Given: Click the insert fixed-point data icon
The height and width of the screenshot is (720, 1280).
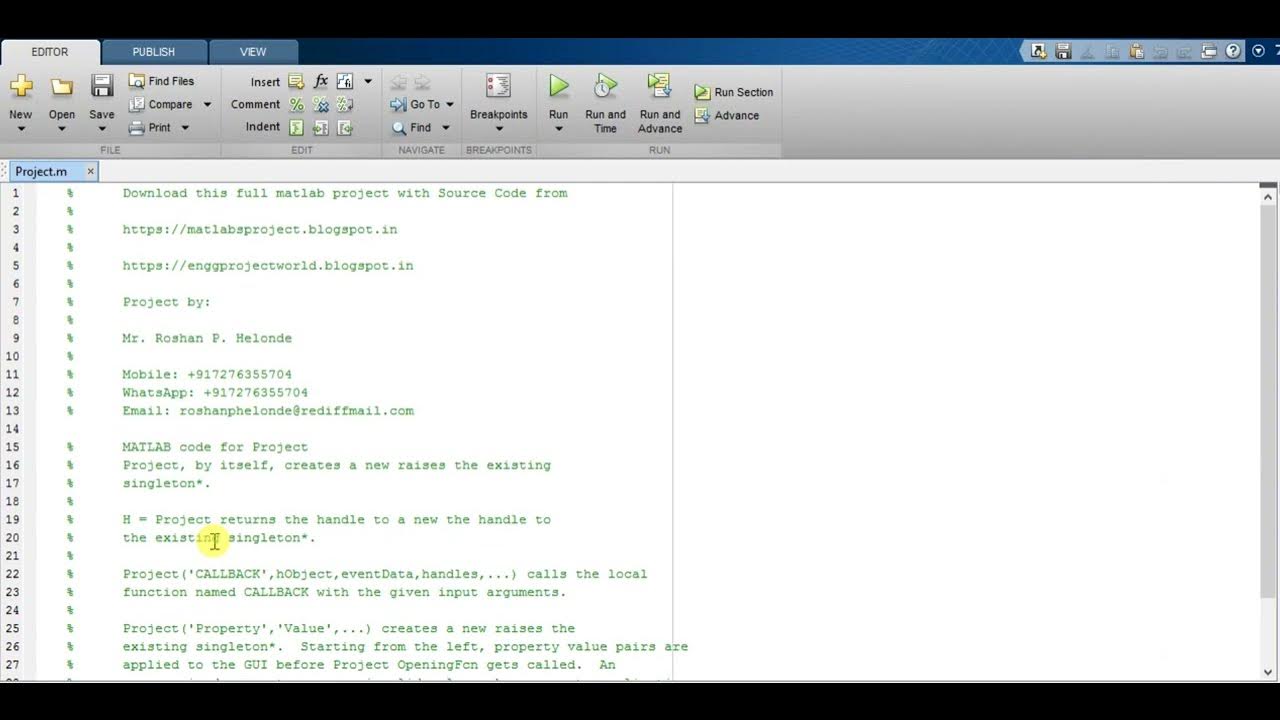Looking at the screenshot, I should point(345,82).
